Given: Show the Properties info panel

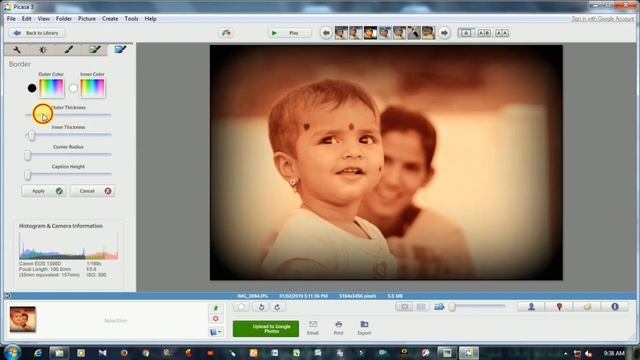Looking at the screenshot, I should 615,307.
